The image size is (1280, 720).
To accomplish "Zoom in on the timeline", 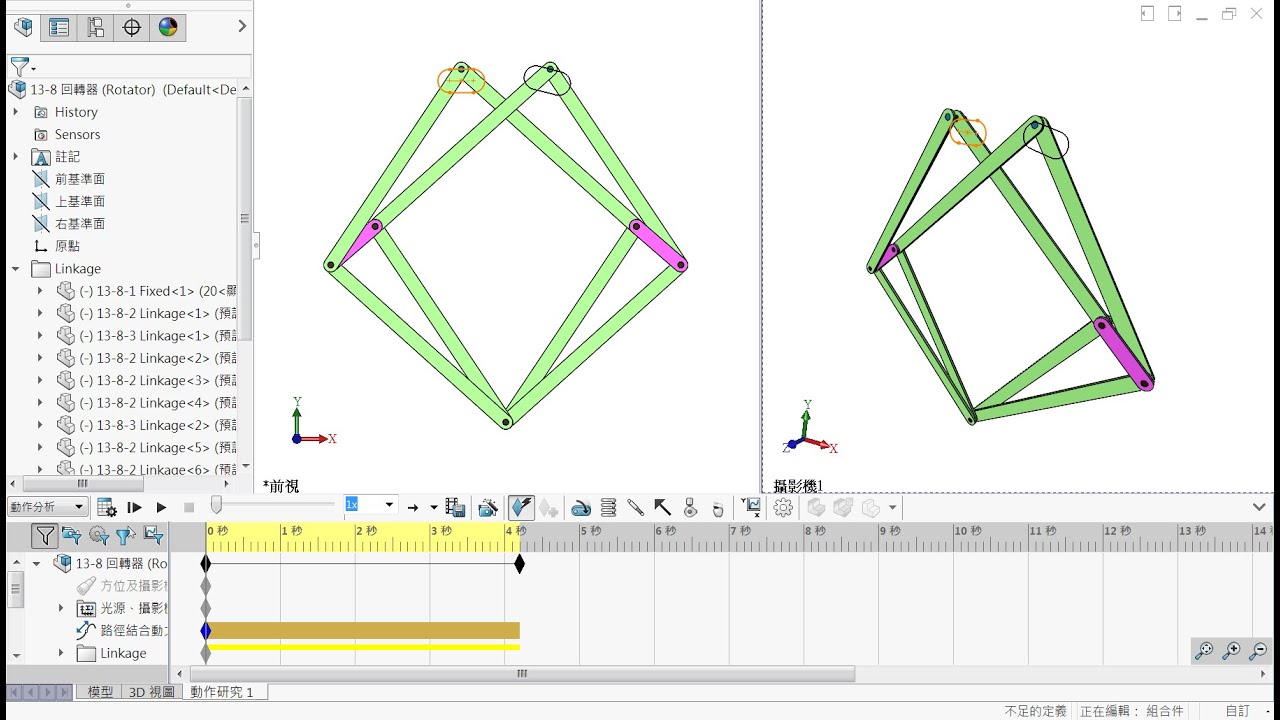I will (x=1231, y=650).
